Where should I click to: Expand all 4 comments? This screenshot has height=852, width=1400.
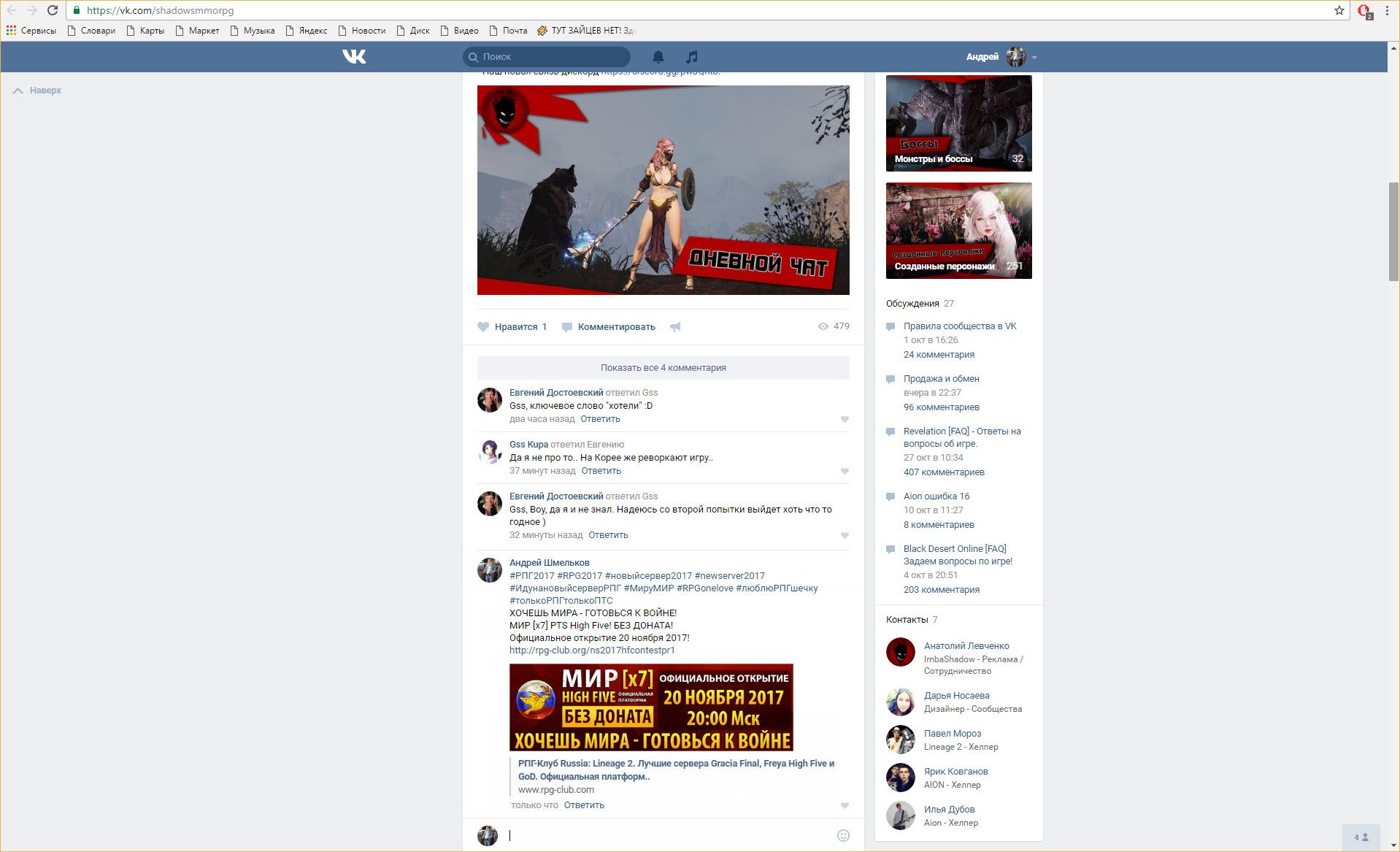[663, 368]
